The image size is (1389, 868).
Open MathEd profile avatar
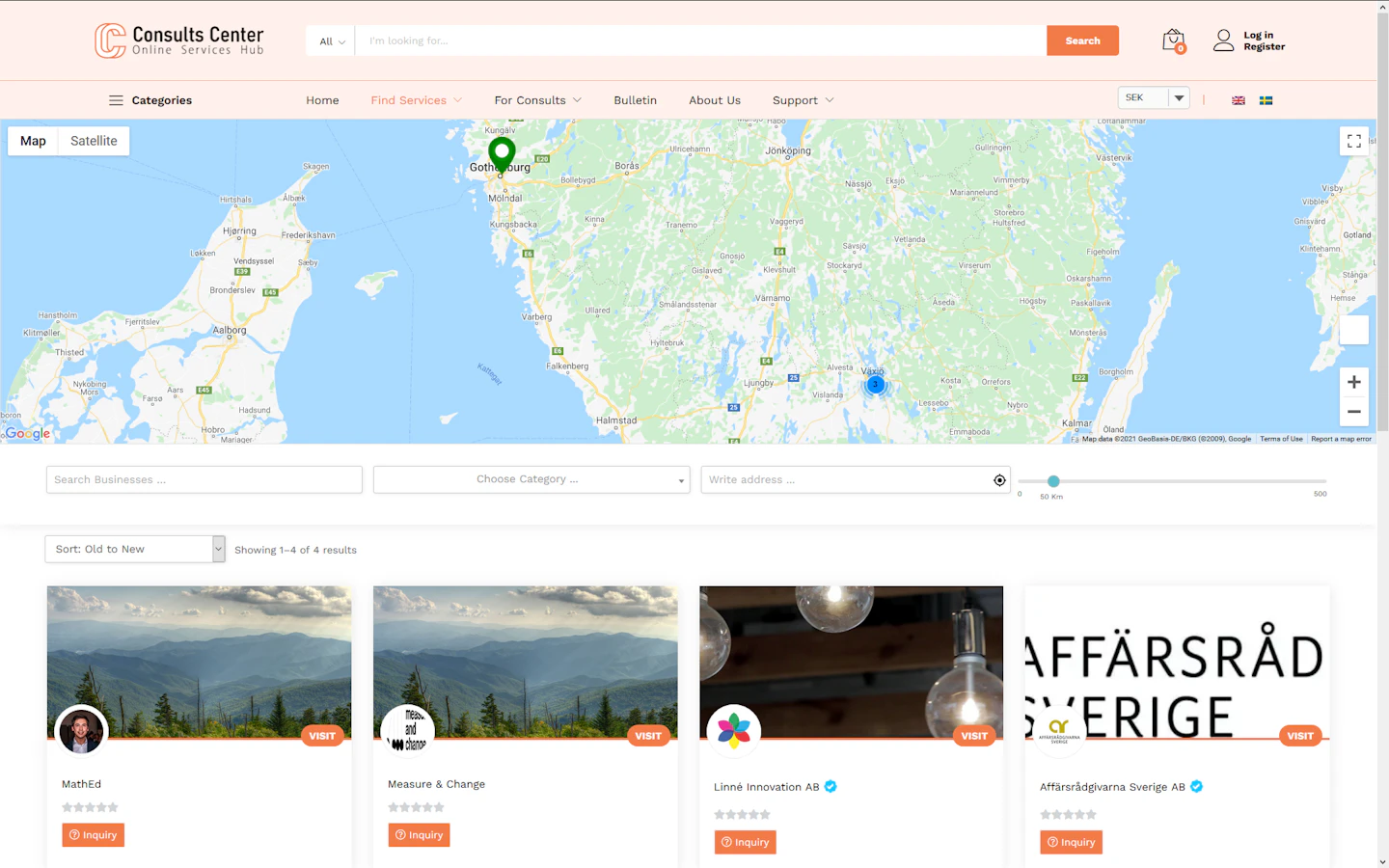[x=81, y=731]
